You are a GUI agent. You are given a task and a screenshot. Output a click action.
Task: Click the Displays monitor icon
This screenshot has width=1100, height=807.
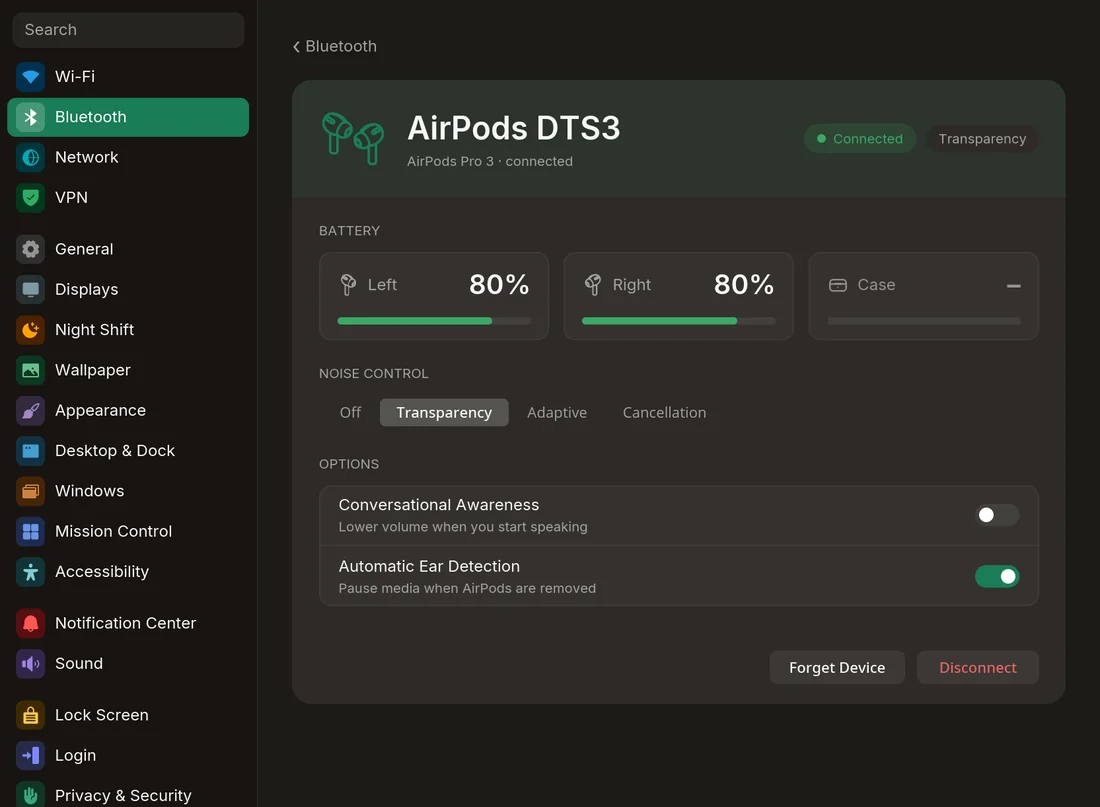30,289
